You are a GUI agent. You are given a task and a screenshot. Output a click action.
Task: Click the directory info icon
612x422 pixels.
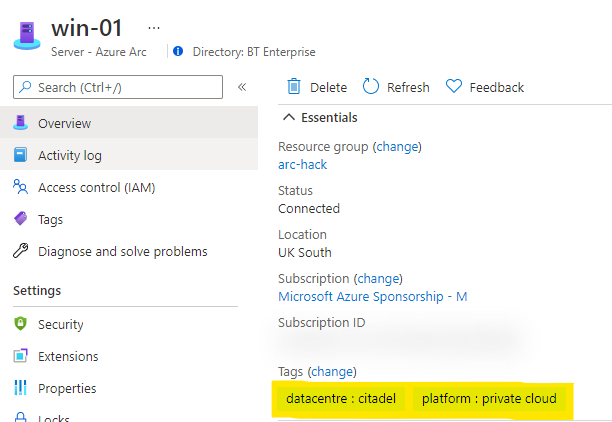tap(178, 51)
